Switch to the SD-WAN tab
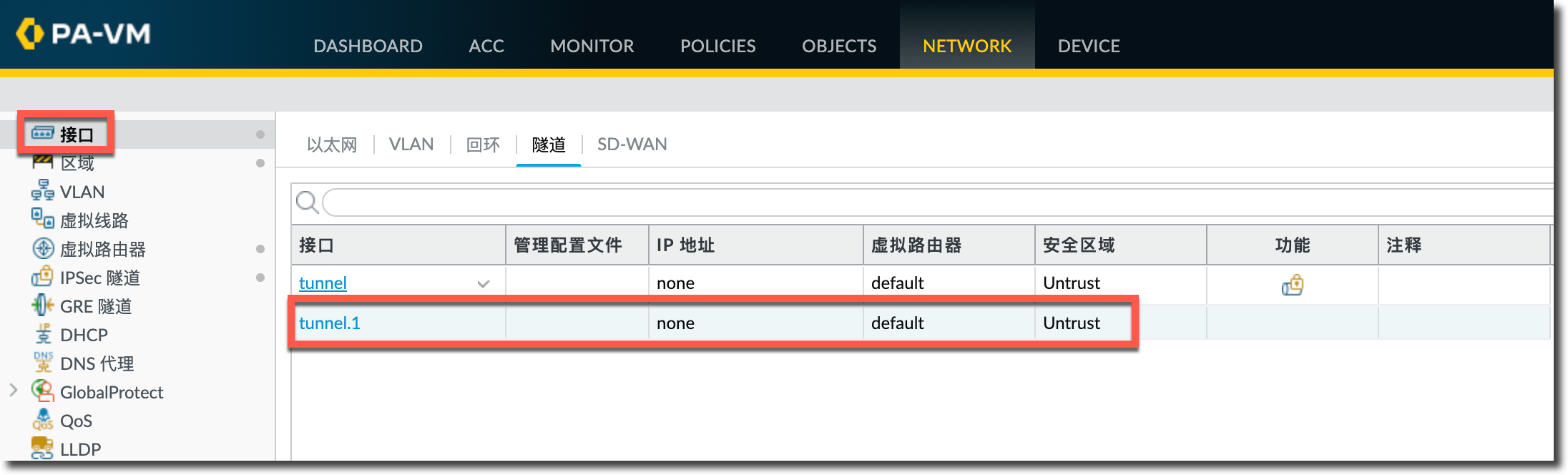 (632, 145)
